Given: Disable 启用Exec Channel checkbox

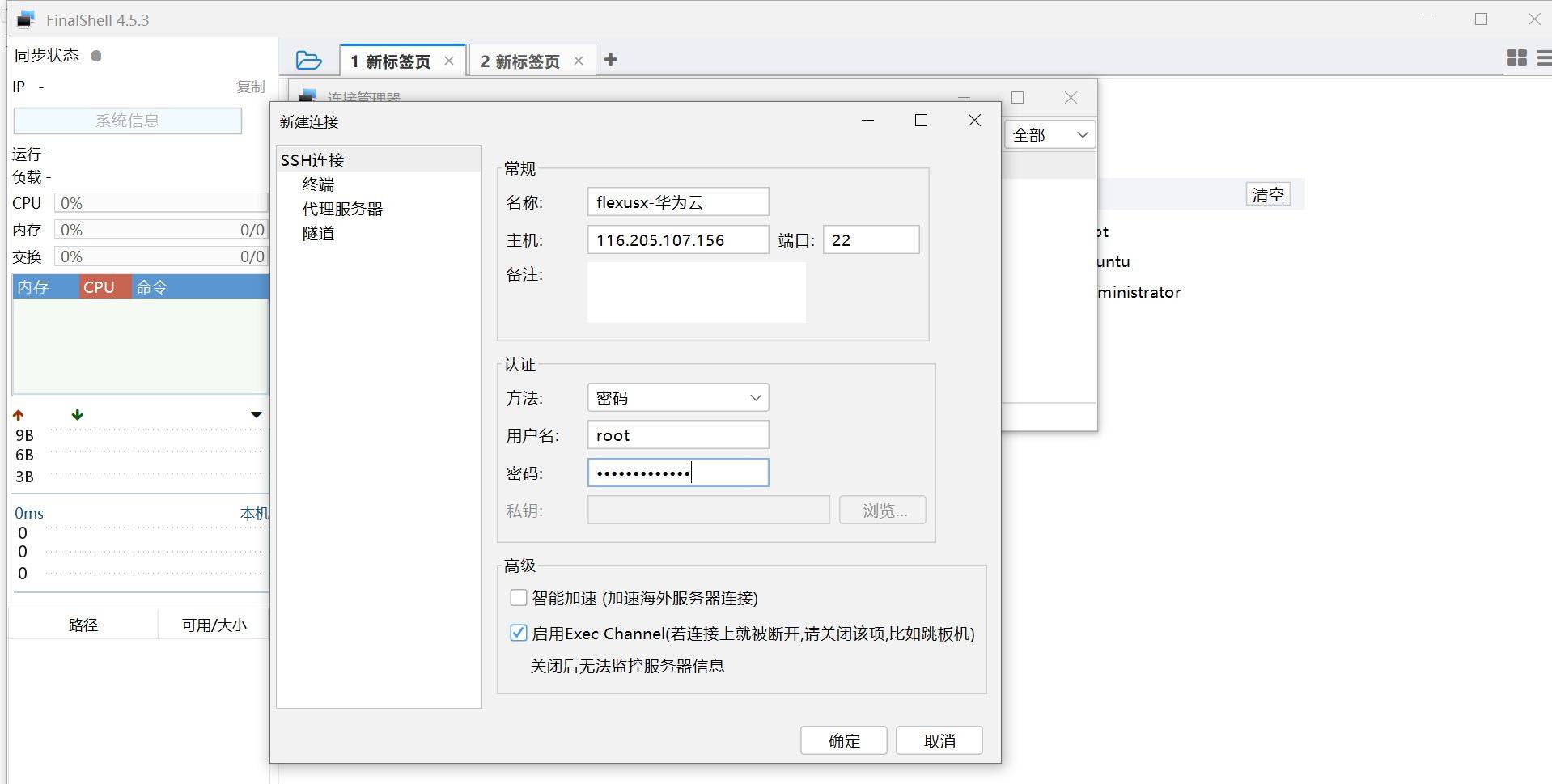Looking at the screenshot, I should point(519,633).
